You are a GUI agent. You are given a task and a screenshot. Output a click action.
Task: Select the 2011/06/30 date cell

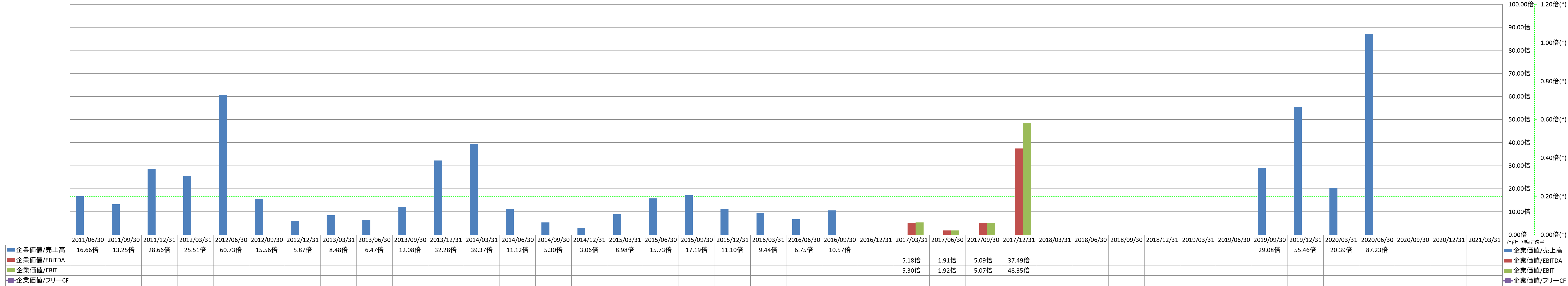(x=88, y=240)
